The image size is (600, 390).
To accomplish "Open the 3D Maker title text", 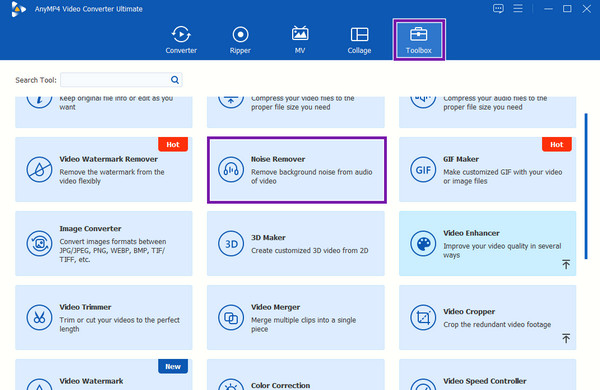I will (268, 237).
